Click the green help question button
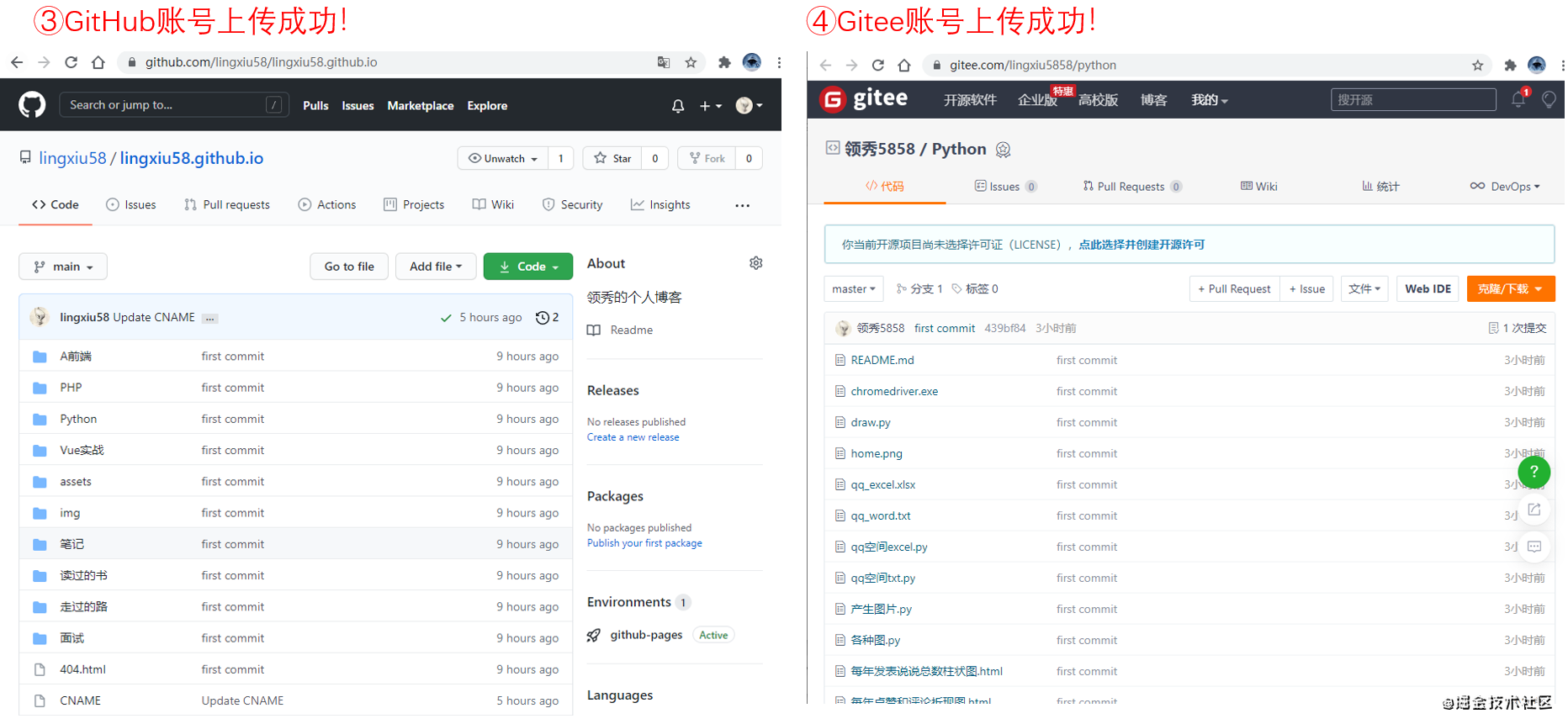The width and height of the screenshot is (1568, 724). pos(1534,472)
